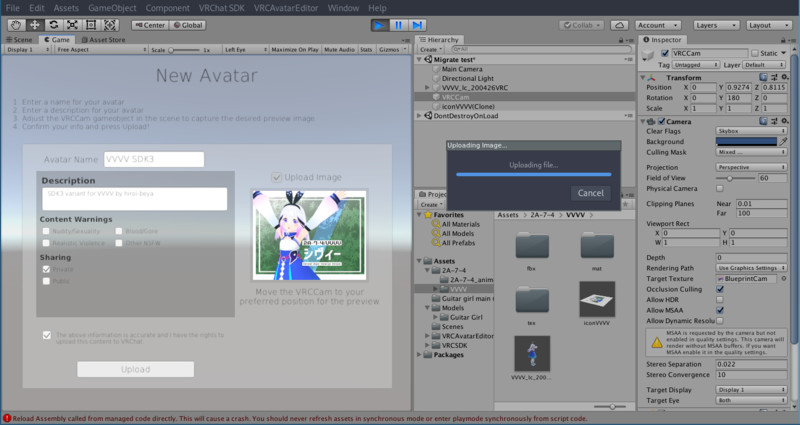
Task: Toggle Allow MSAA checkbox
Action: [x=719, y=310]
